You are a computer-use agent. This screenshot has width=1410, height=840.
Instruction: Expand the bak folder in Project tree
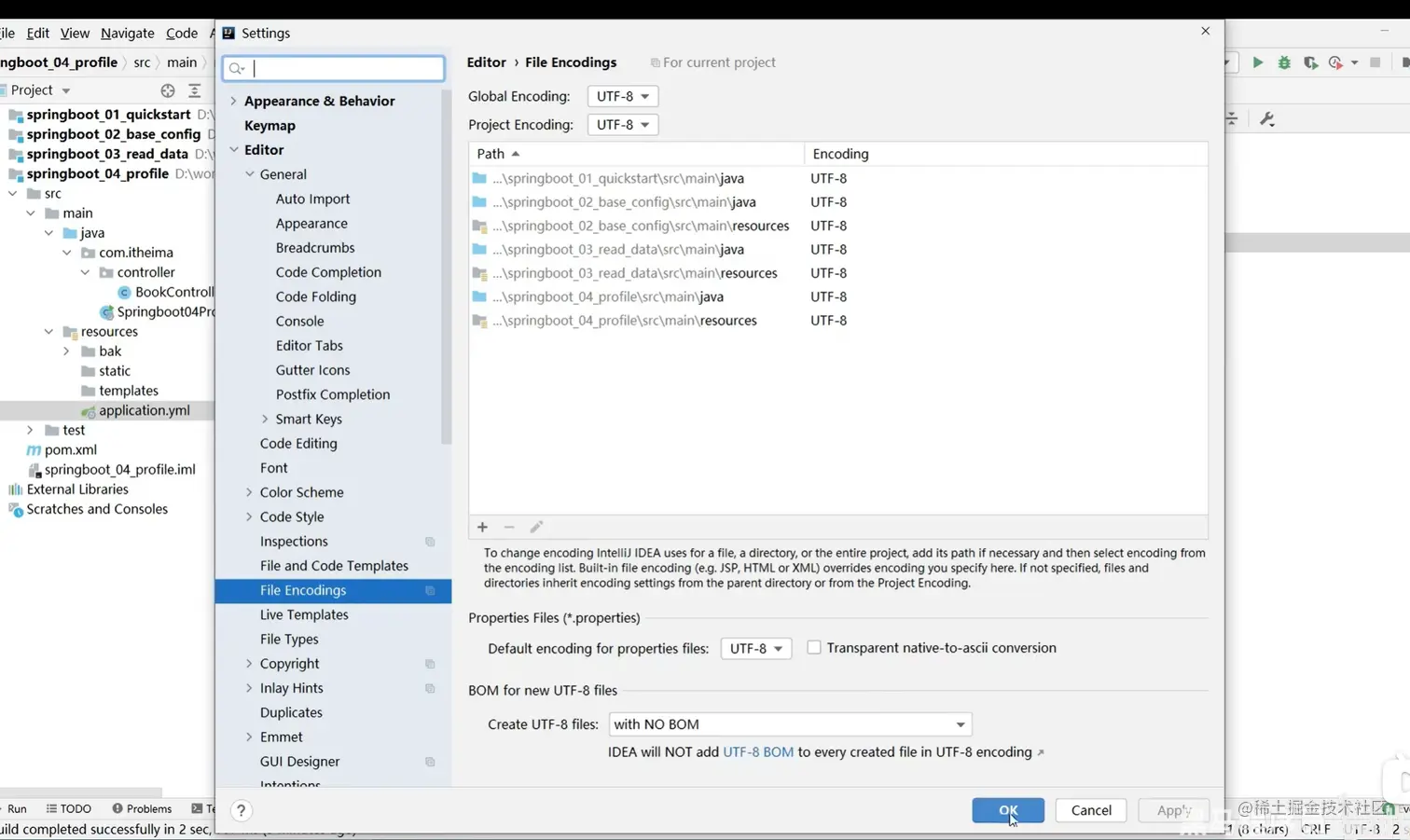click(66, 351)
